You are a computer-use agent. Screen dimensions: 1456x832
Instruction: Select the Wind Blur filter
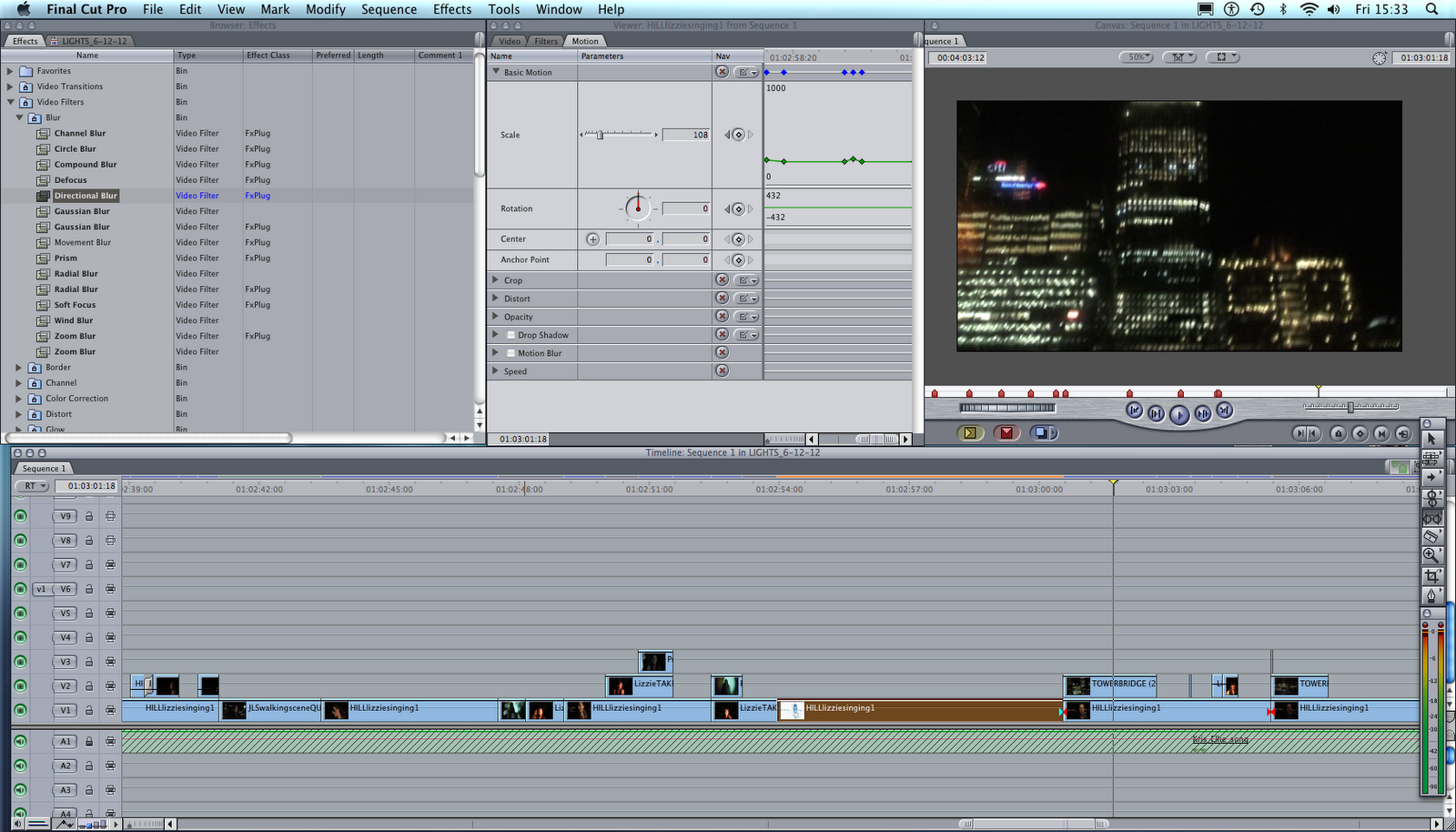pyautogui.click(x=73, y=320)
